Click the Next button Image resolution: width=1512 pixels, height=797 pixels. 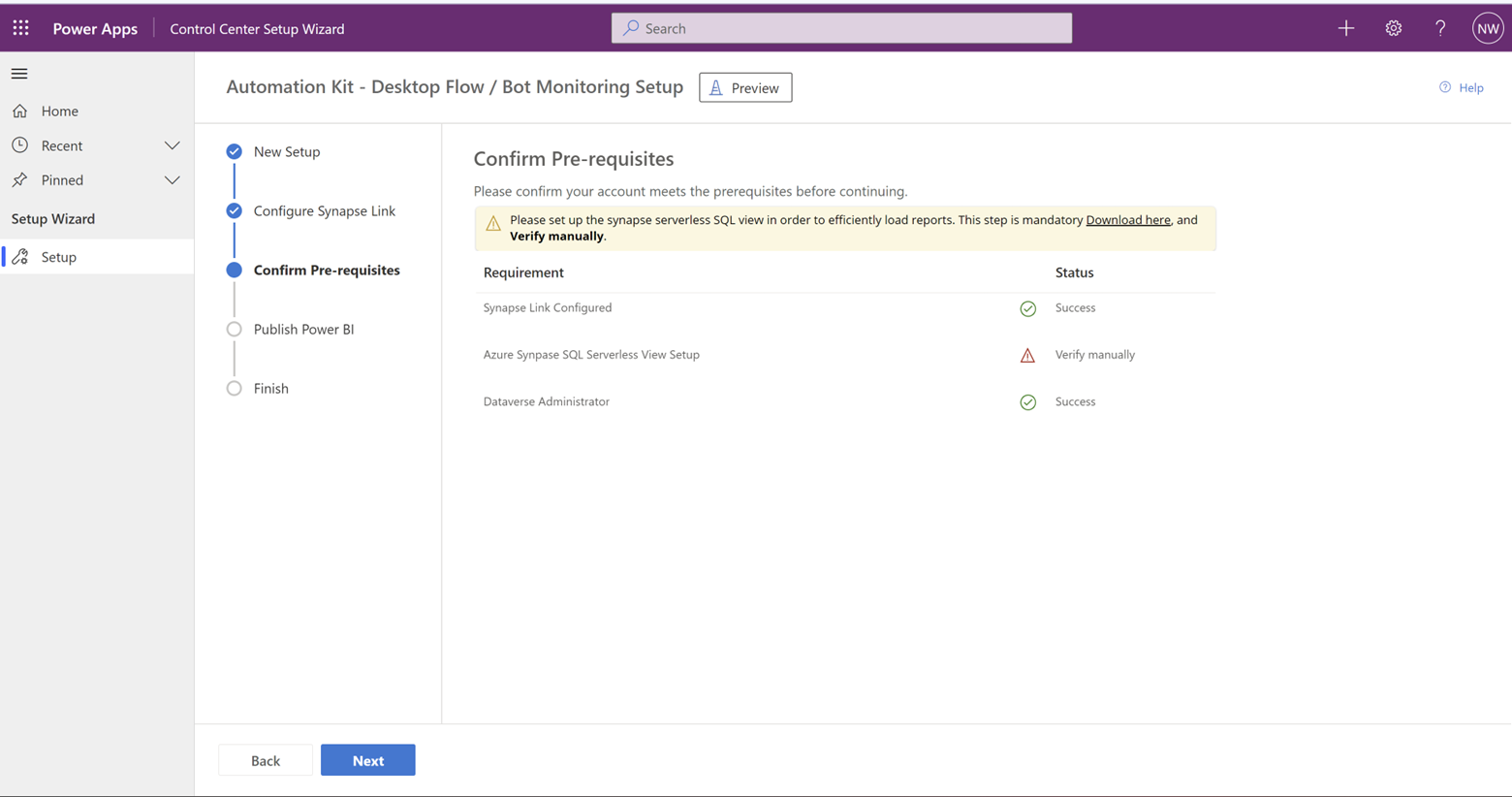(368, 760)
